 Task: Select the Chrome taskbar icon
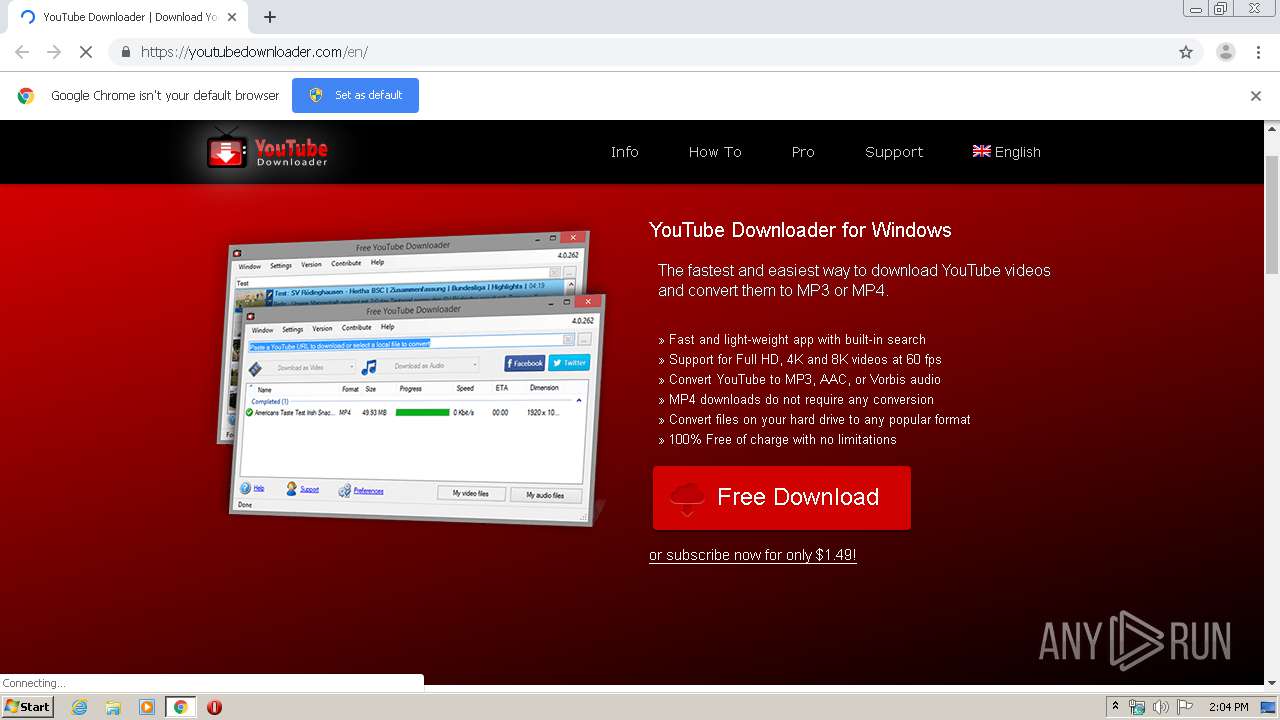pyautogui.click(x=180, y=707)
